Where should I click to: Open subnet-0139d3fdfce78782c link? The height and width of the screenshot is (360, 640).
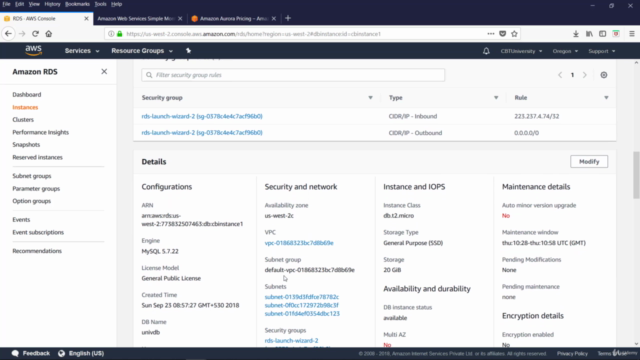click(302, 297)
